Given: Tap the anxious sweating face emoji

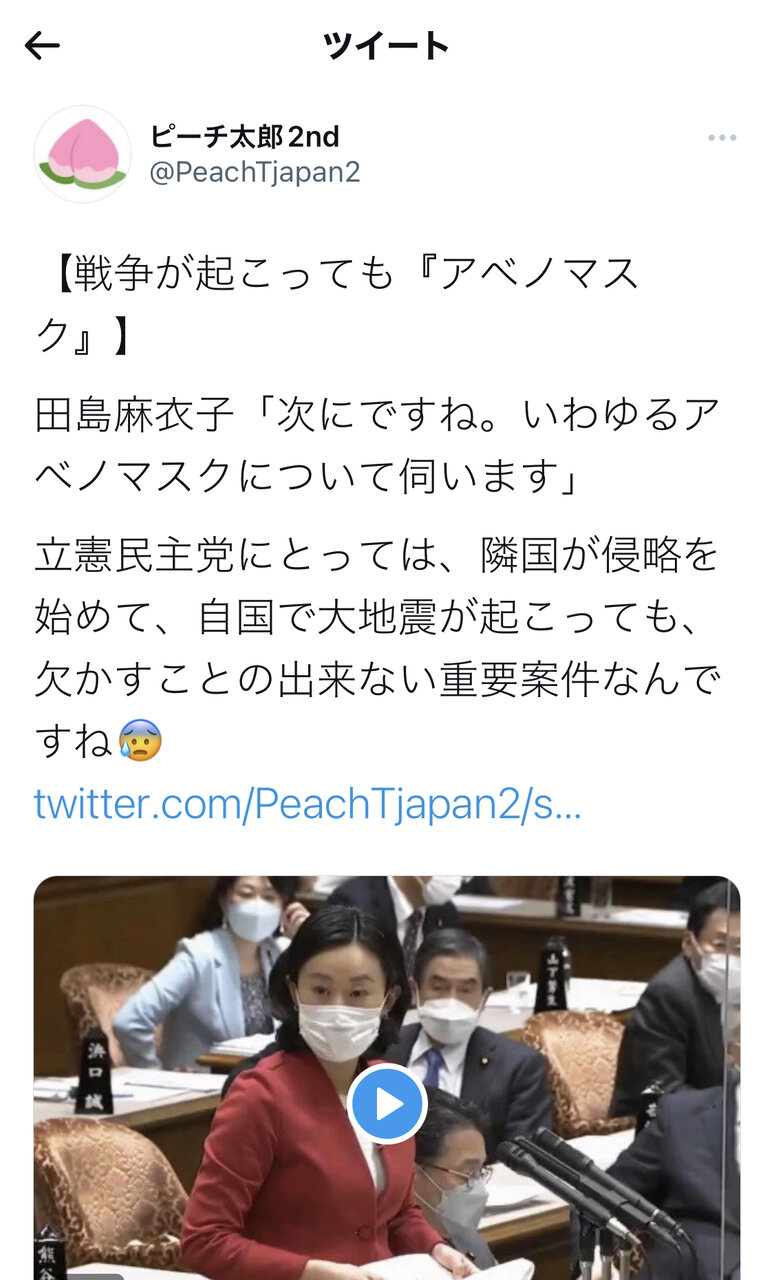Looking at the screenshot, I should point(139,741).
